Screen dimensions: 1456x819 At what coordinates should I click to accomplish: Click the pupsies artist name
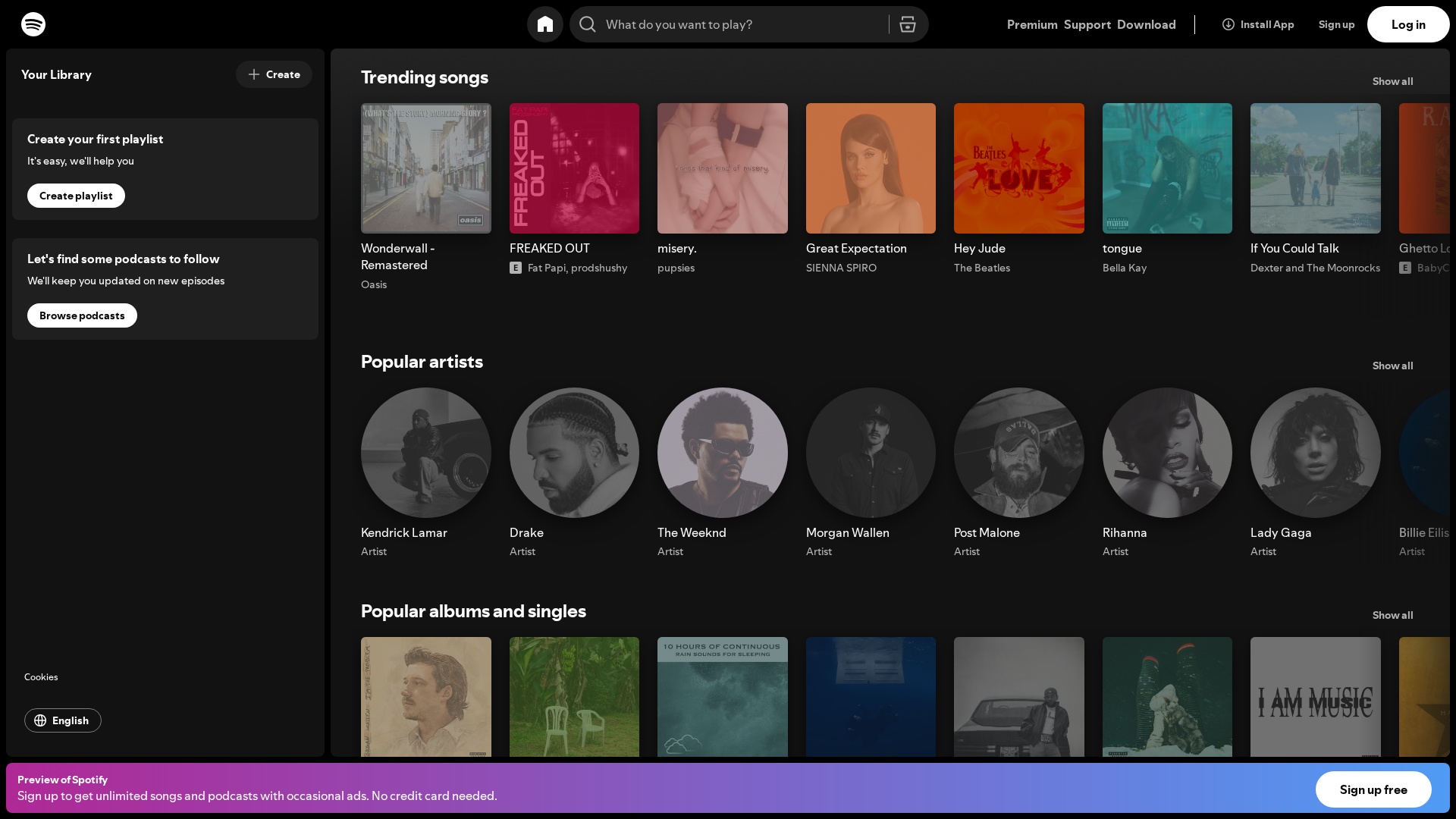click(676, 268)
